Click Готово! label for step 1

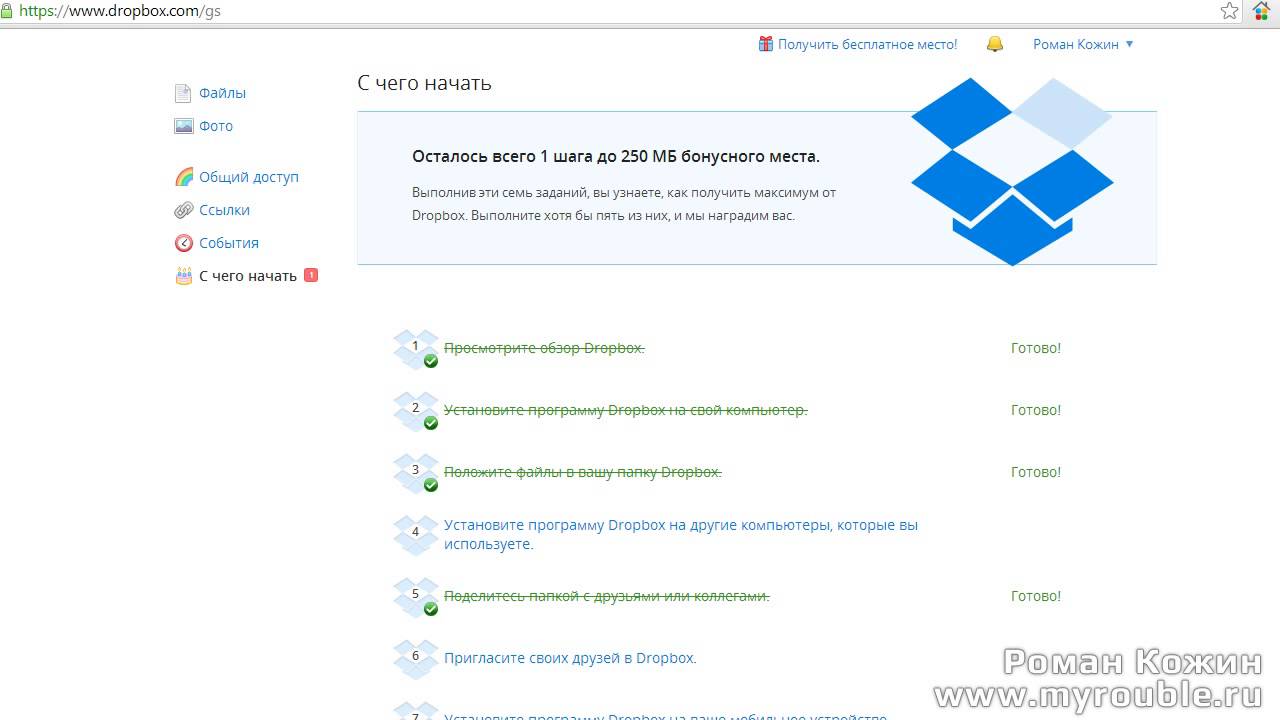1036,348
